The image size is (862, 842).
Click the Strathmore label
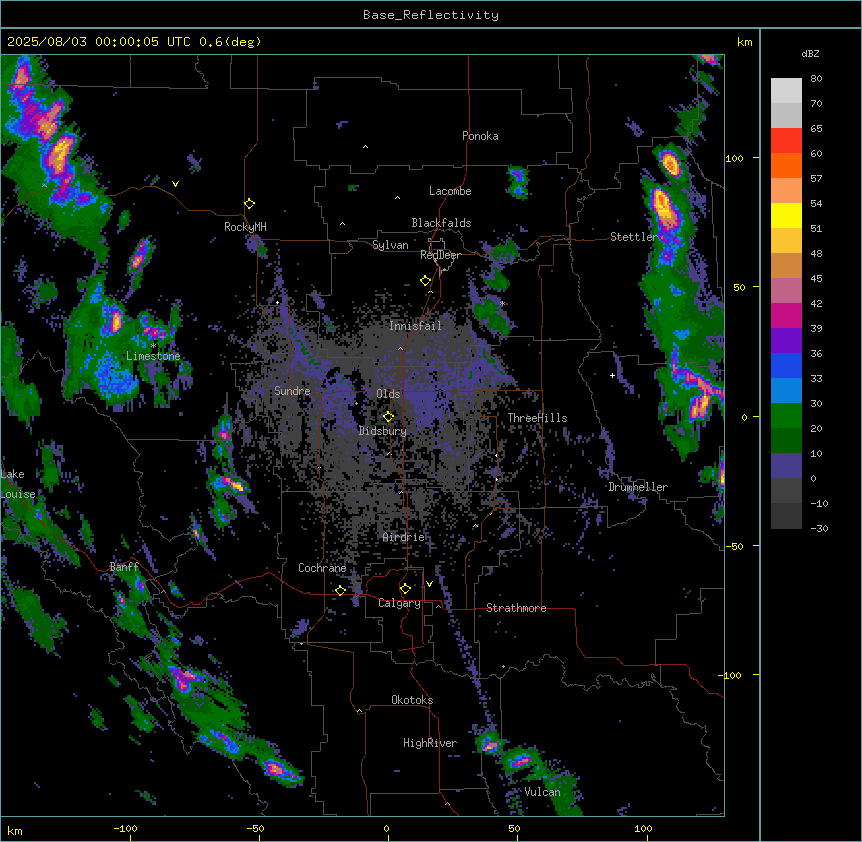click(516, 608)
